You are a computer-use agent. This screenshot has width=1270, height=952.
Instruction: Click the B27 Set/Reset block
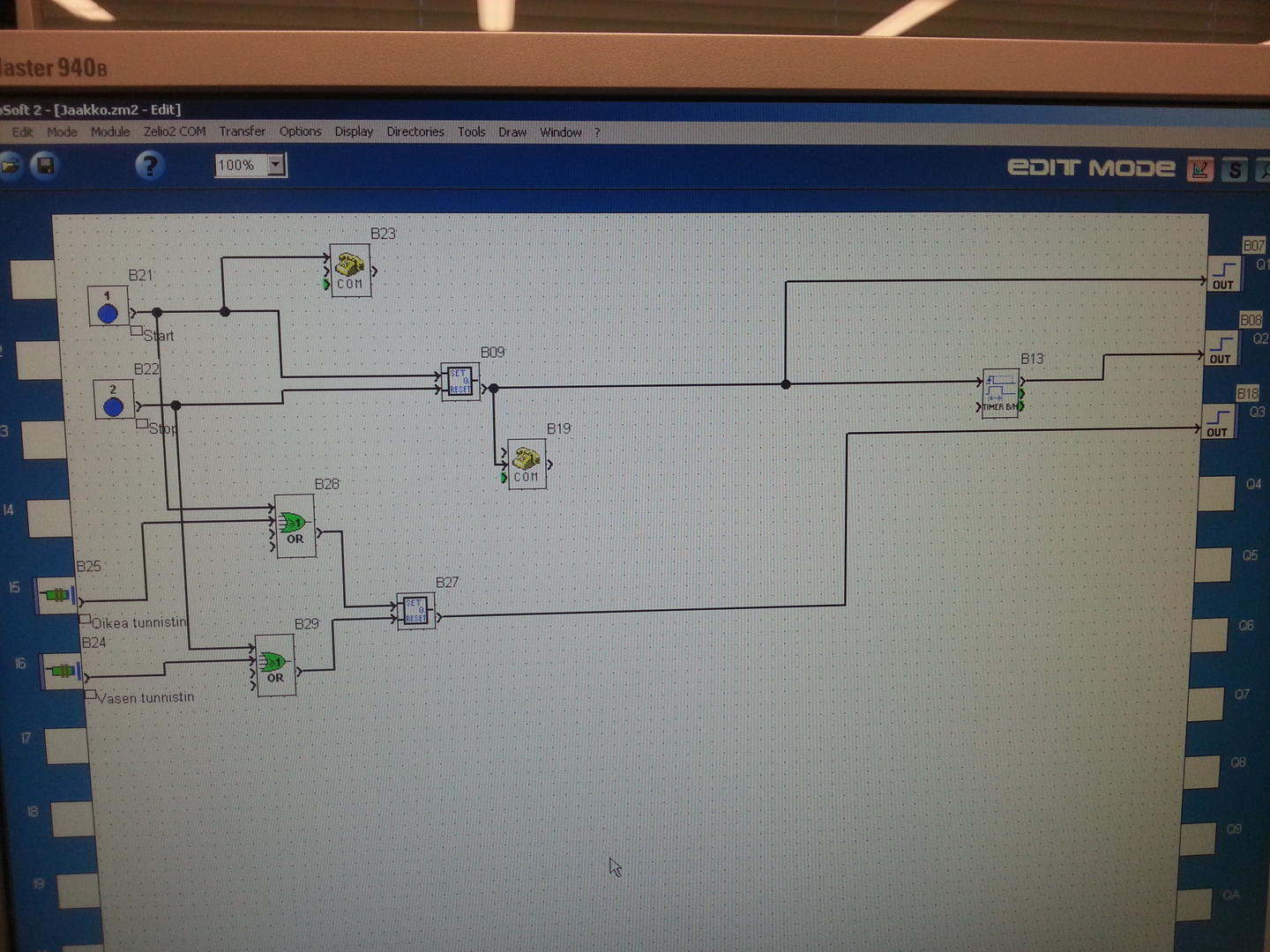coord(415,611)
